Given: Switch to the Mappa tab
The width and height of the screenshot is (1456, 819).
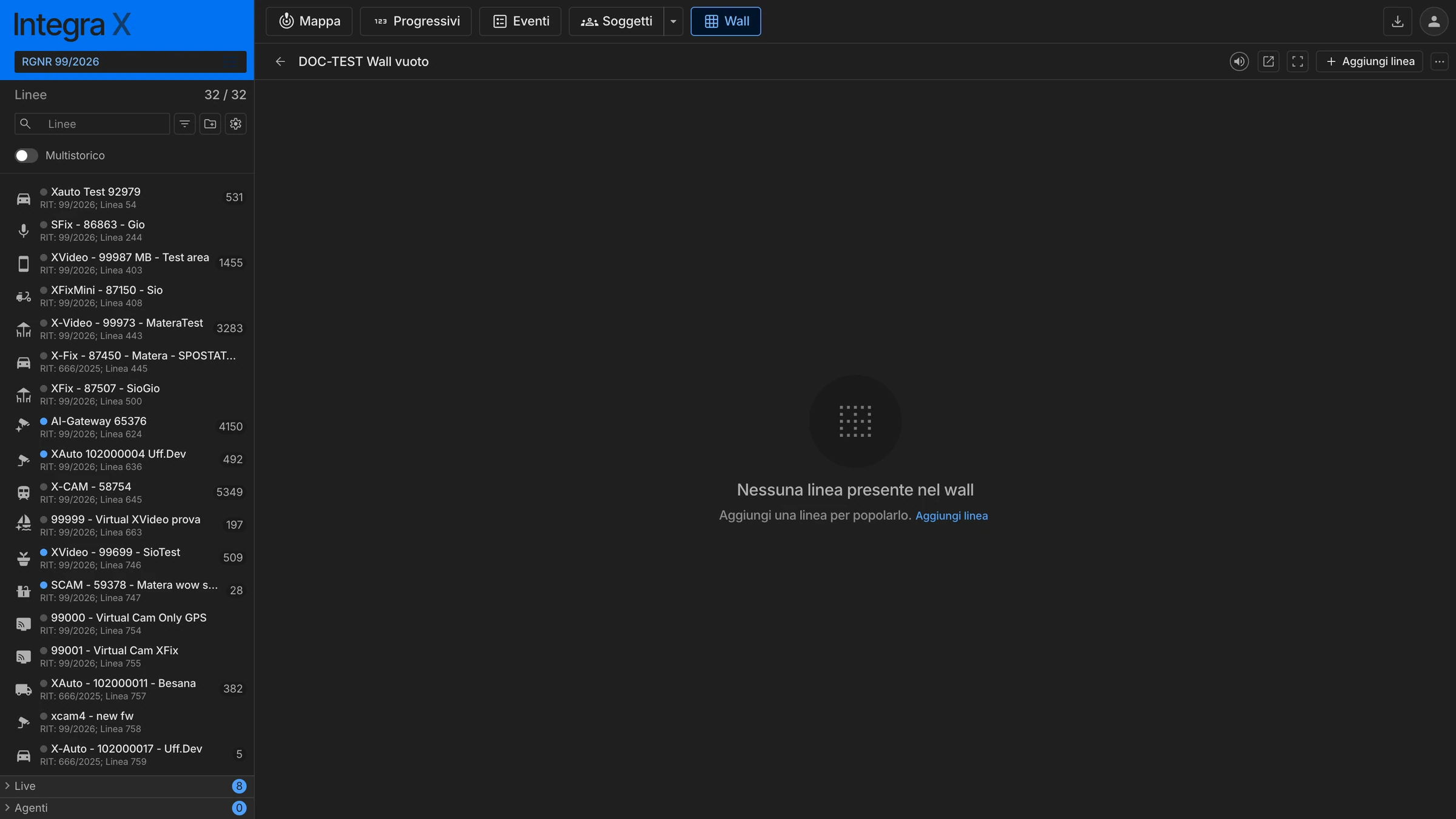Looking at the screenshot, I should 309,21.
